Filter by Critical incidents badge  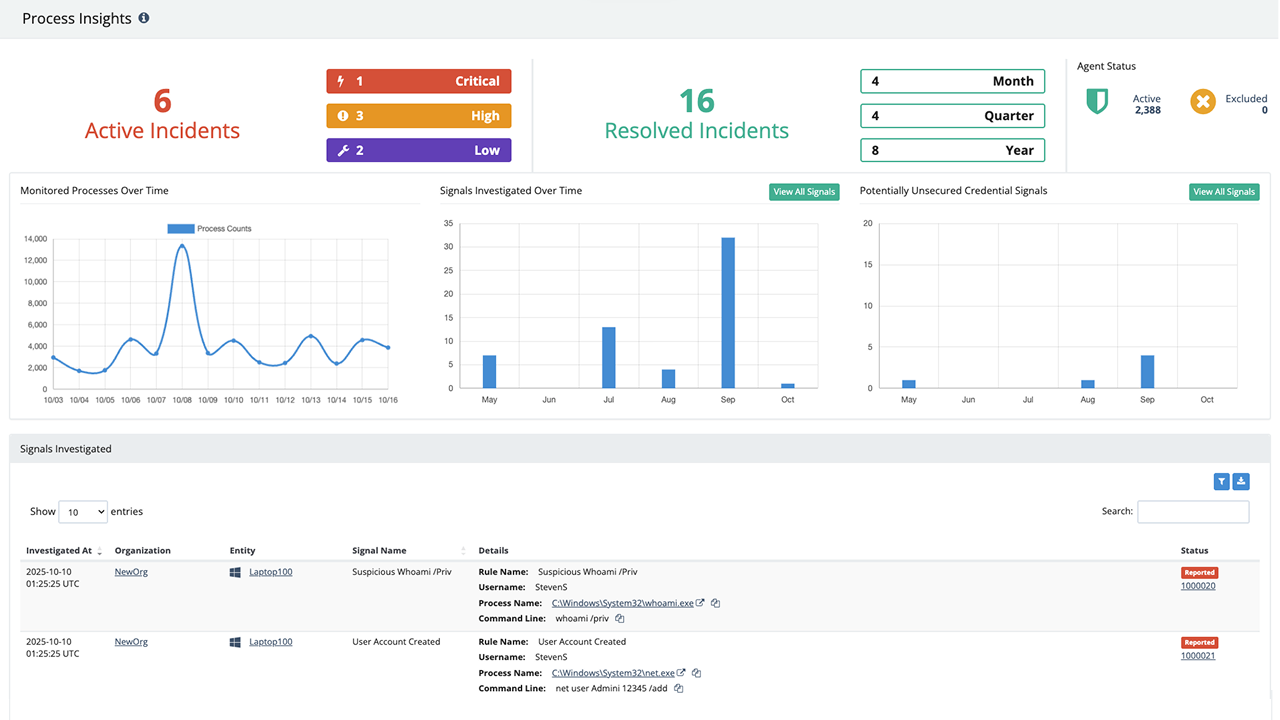click(419, 81)
